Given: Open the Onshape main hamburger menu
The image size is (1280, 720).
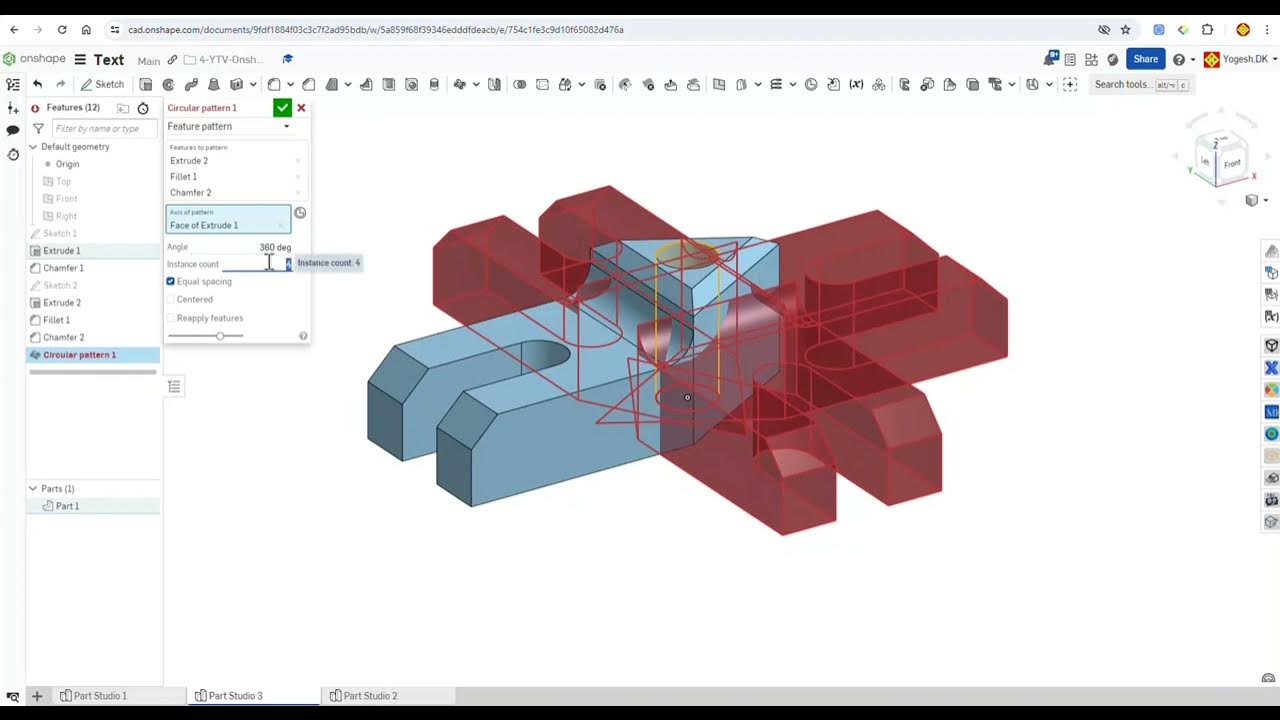Looking at the screenshot, I should tap(82, 60).
